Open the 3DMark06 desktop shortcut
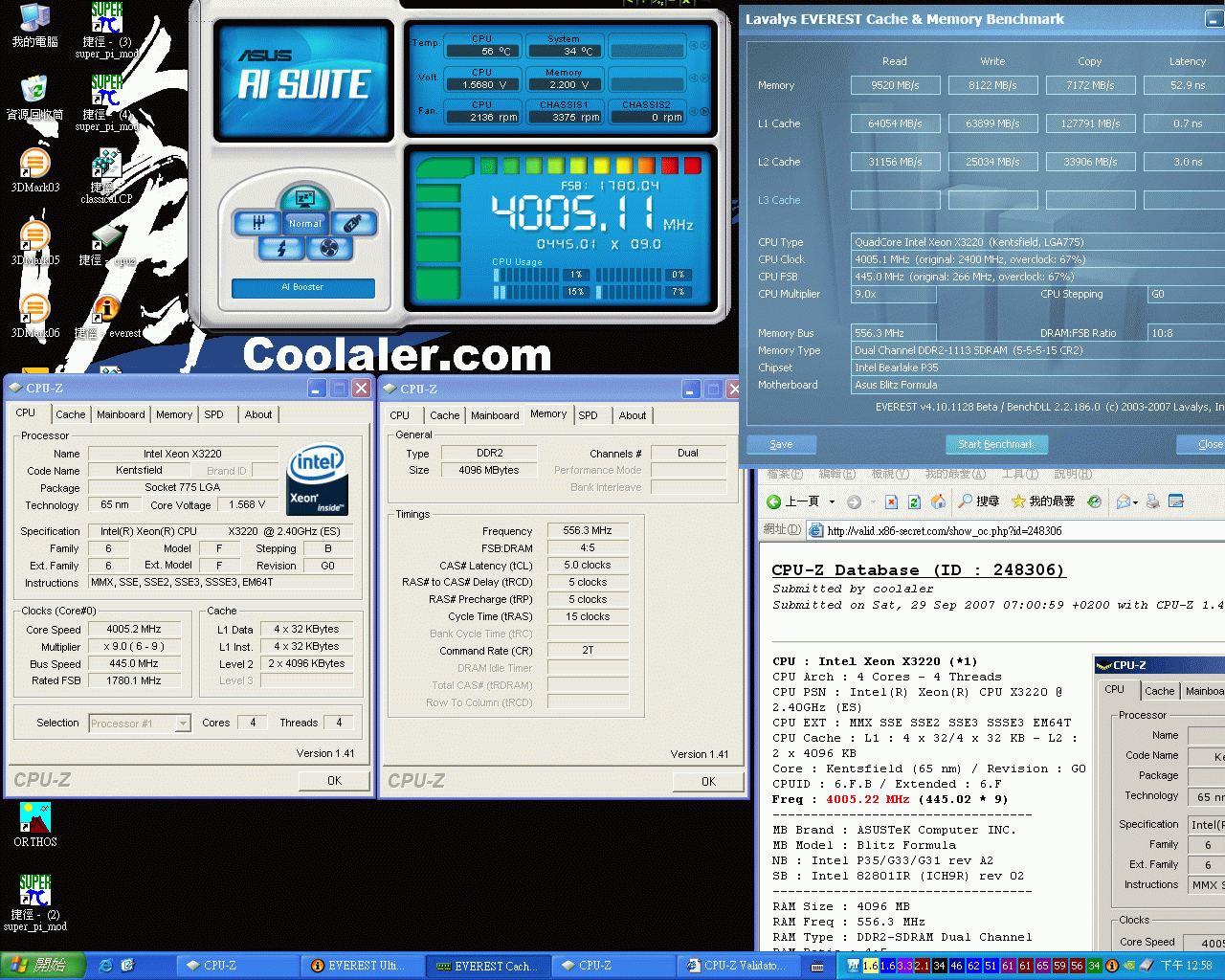This screenshot has height=980, width=1225. tap(34, 317)
